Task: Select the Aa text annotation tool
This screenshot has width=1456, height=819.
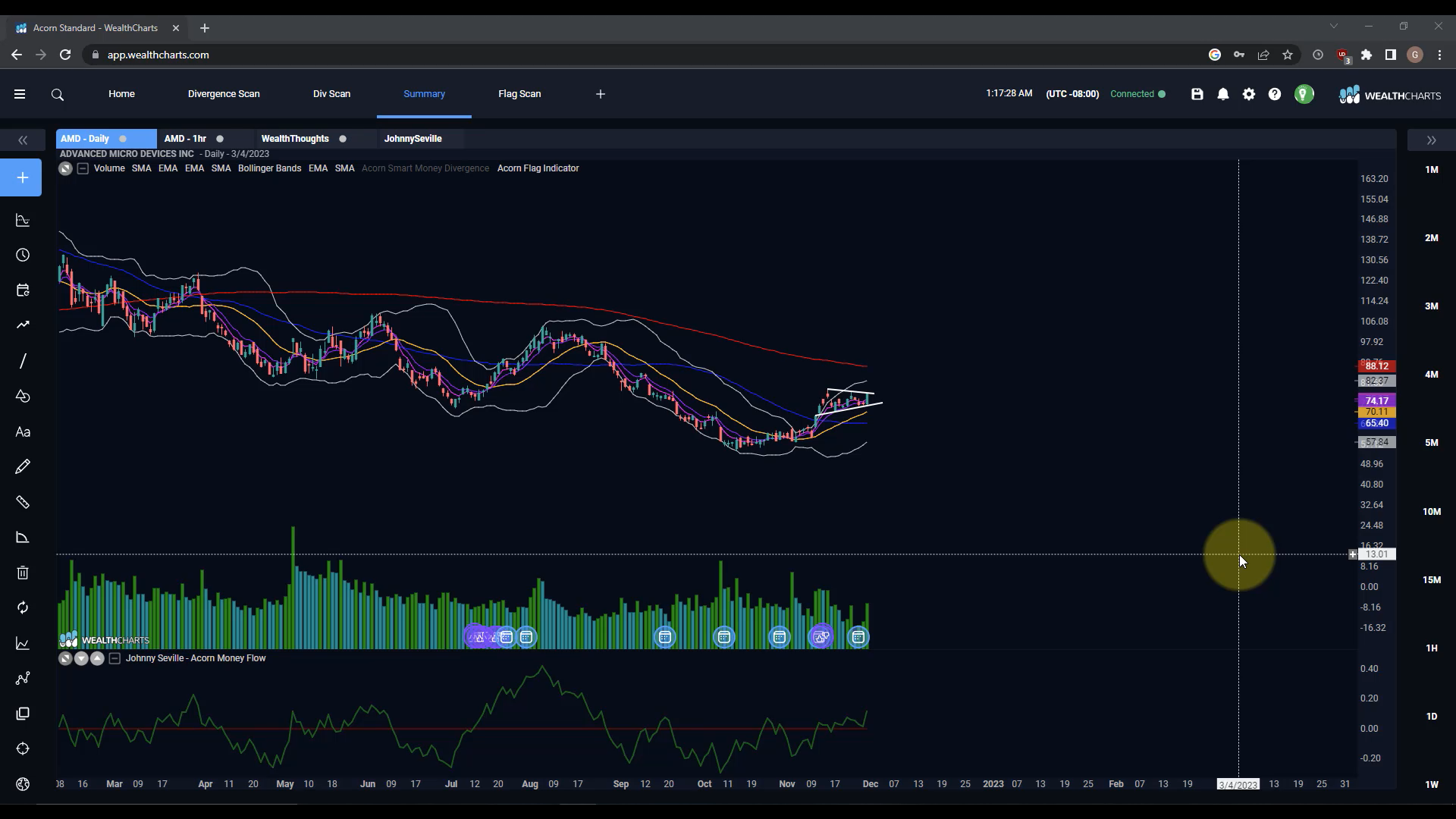Action: [x=23, y=431]
